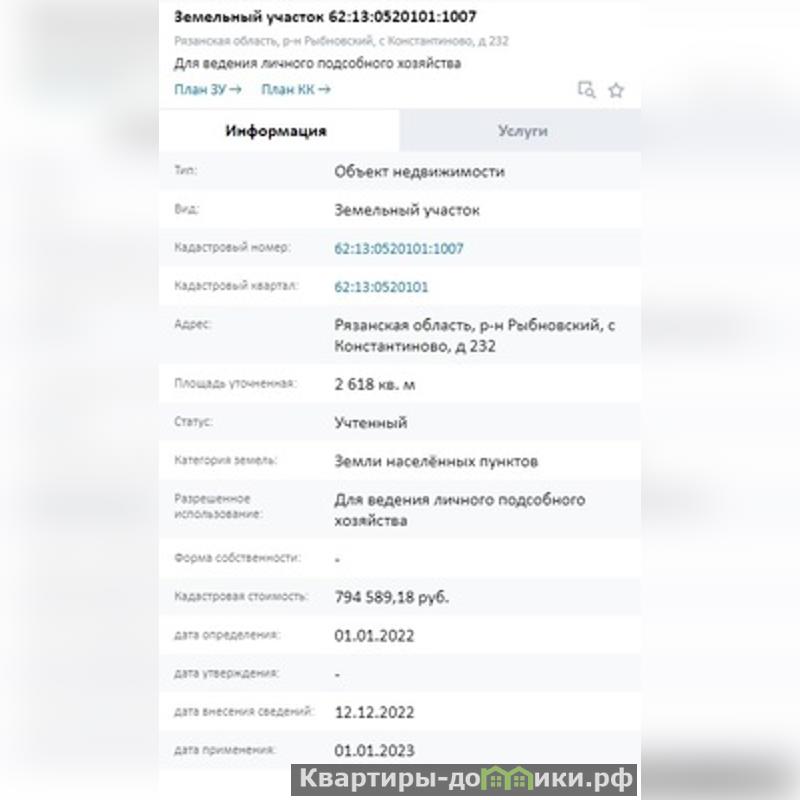Open the План ЗУ link
Viewport: 800px width, 800px height.
(x=208, y=90)
